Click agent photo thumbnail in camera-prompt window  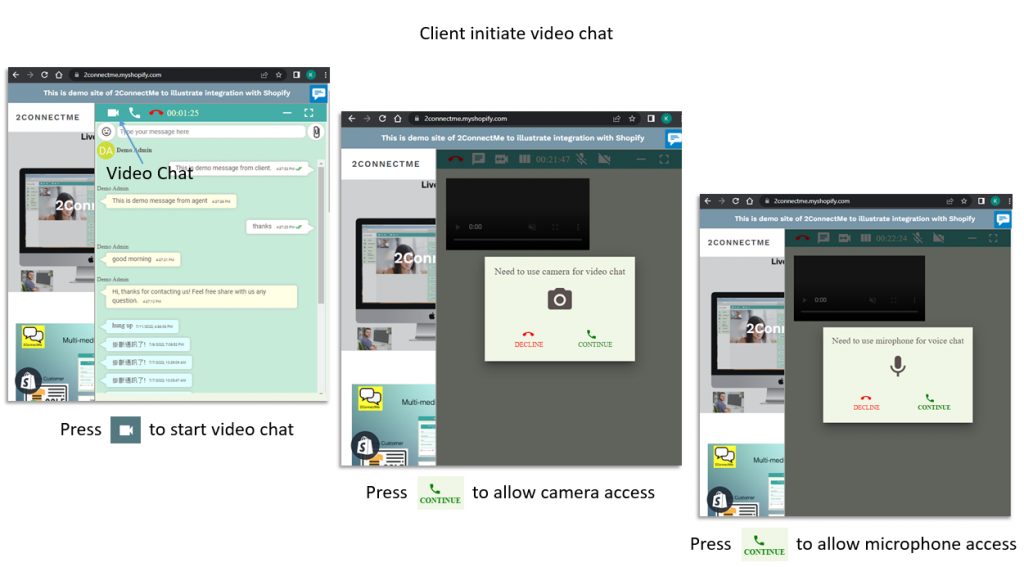[374, 338]
